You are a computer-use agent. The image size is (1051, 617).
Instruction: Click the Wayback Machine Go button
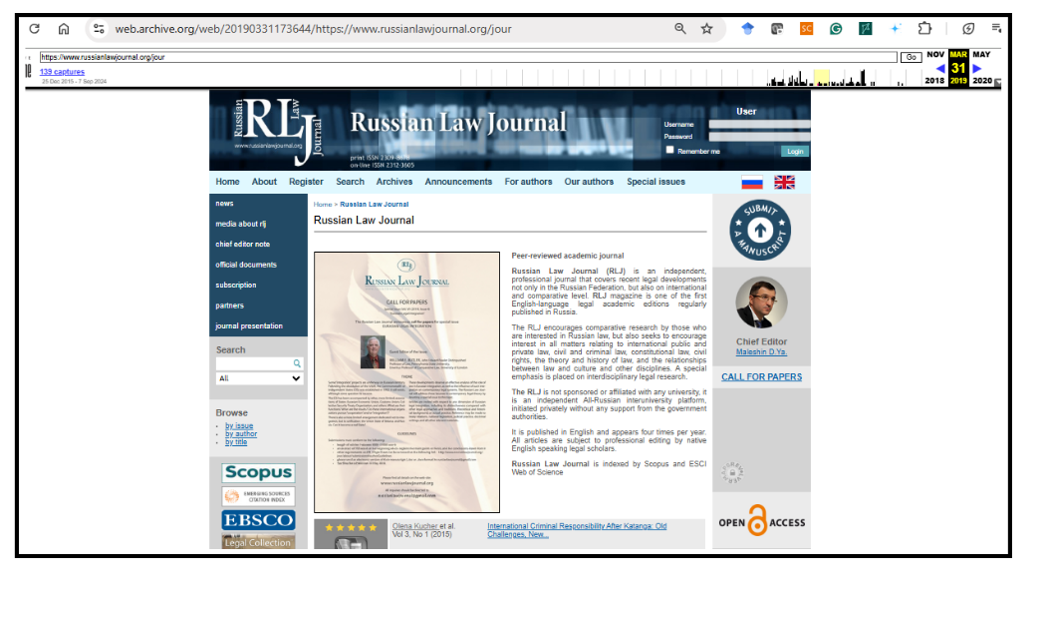911,57
